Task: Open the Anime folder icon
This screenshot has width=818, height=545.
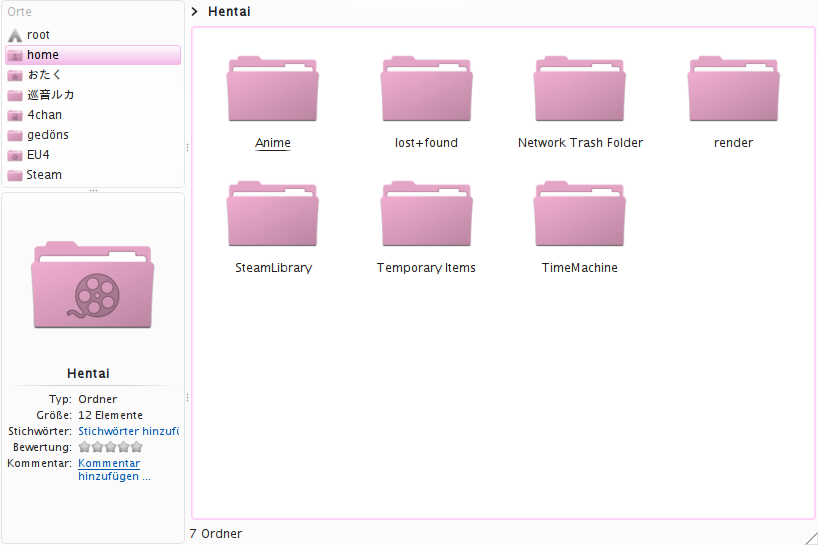Action: [x=272, y=89]
